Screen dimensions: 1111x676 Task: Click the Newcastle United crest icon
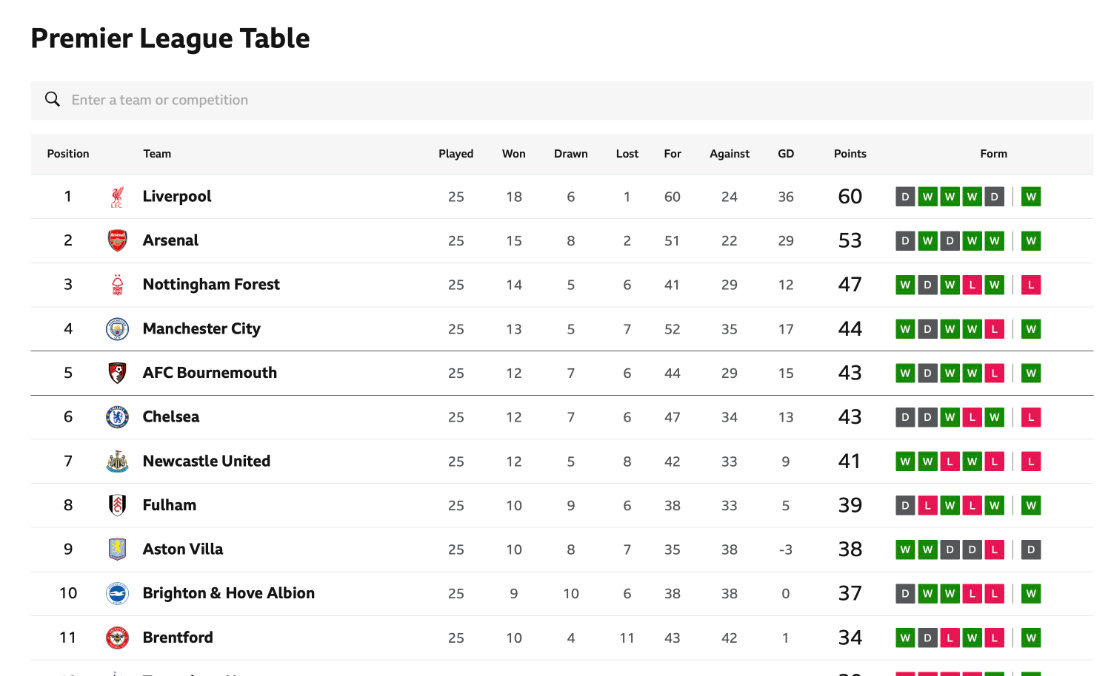[x=117, y=461]
